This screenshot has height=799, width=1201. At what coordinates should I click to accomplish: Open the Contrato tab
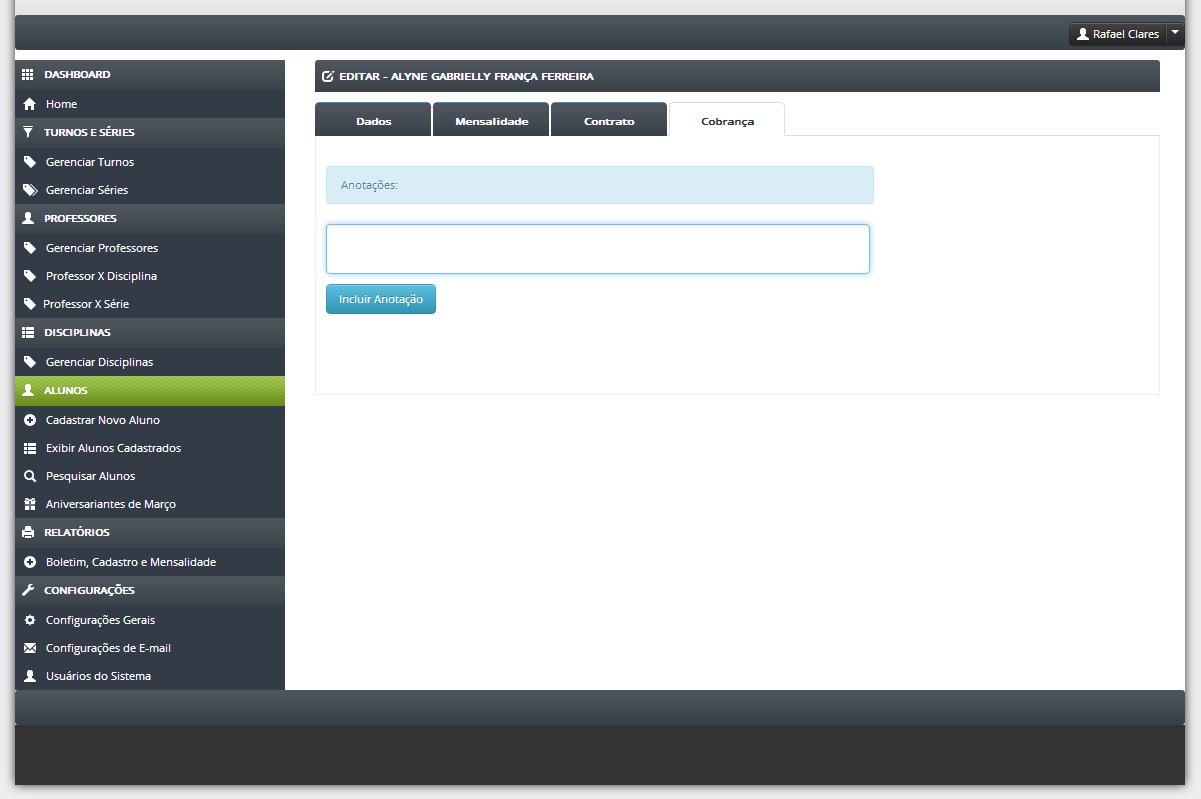point(609,120)
